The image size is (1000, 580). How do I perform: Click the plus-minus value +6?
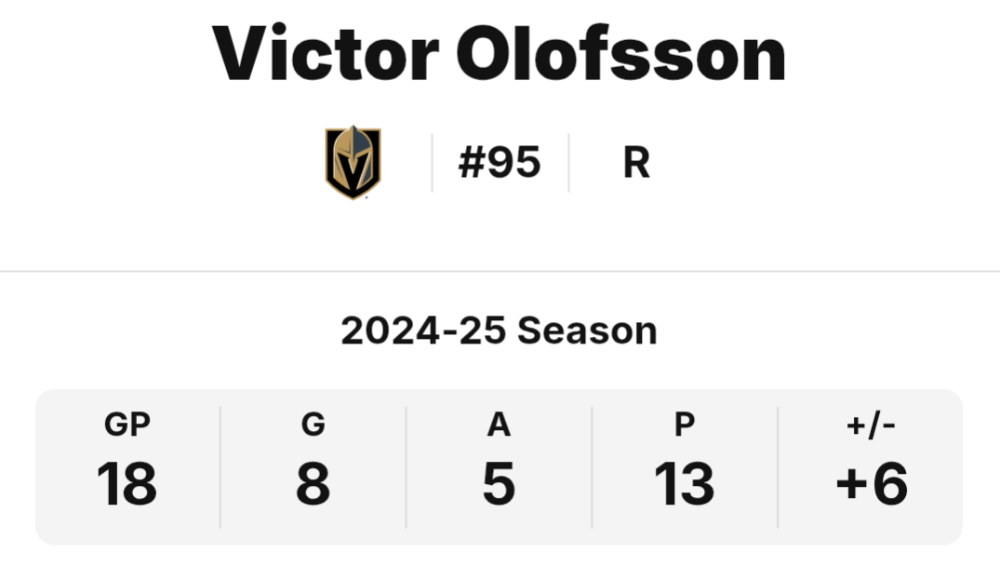871,484
